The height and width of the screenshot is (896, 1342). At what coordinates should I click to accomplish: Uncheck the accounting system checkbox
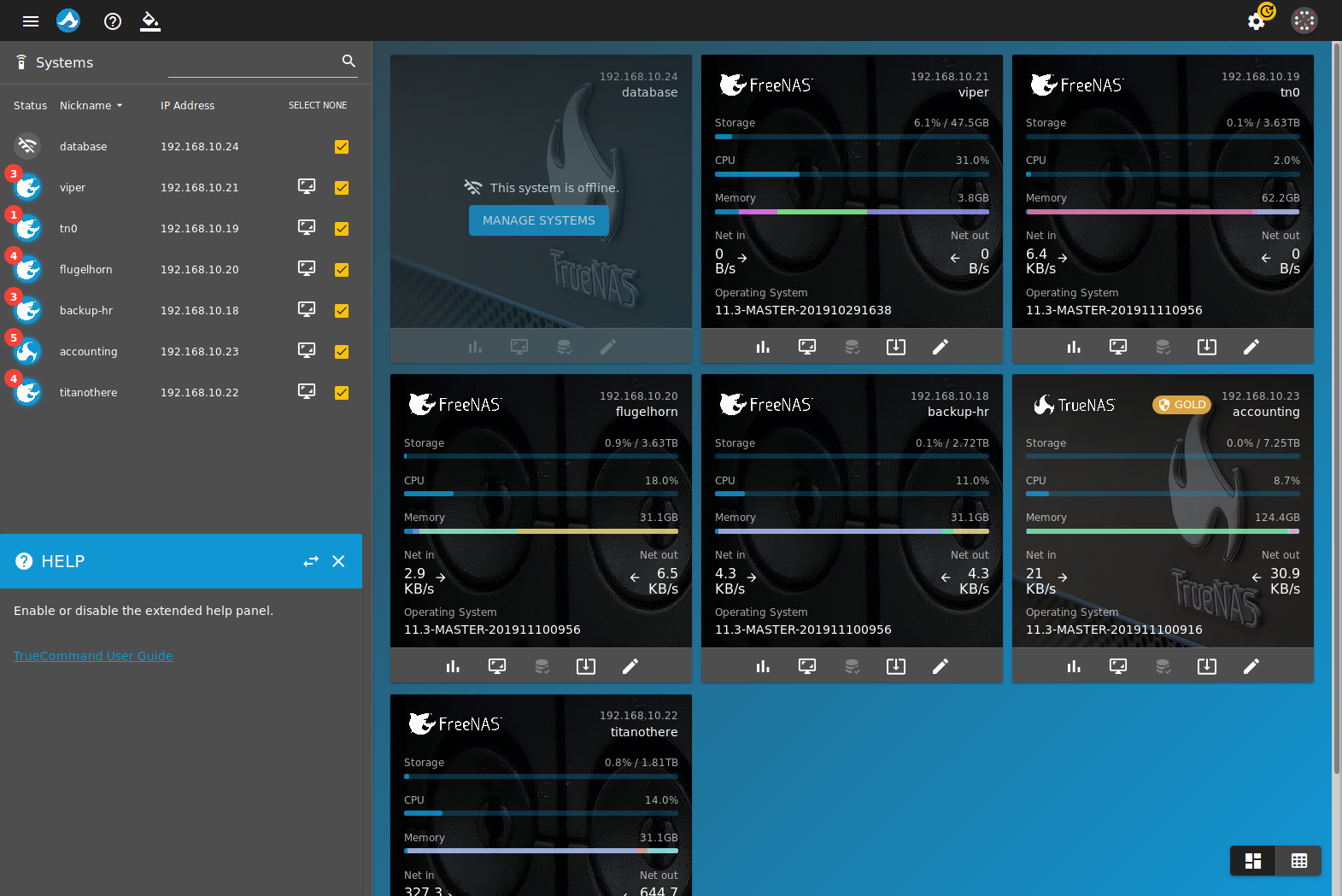[x=342, y=352]
